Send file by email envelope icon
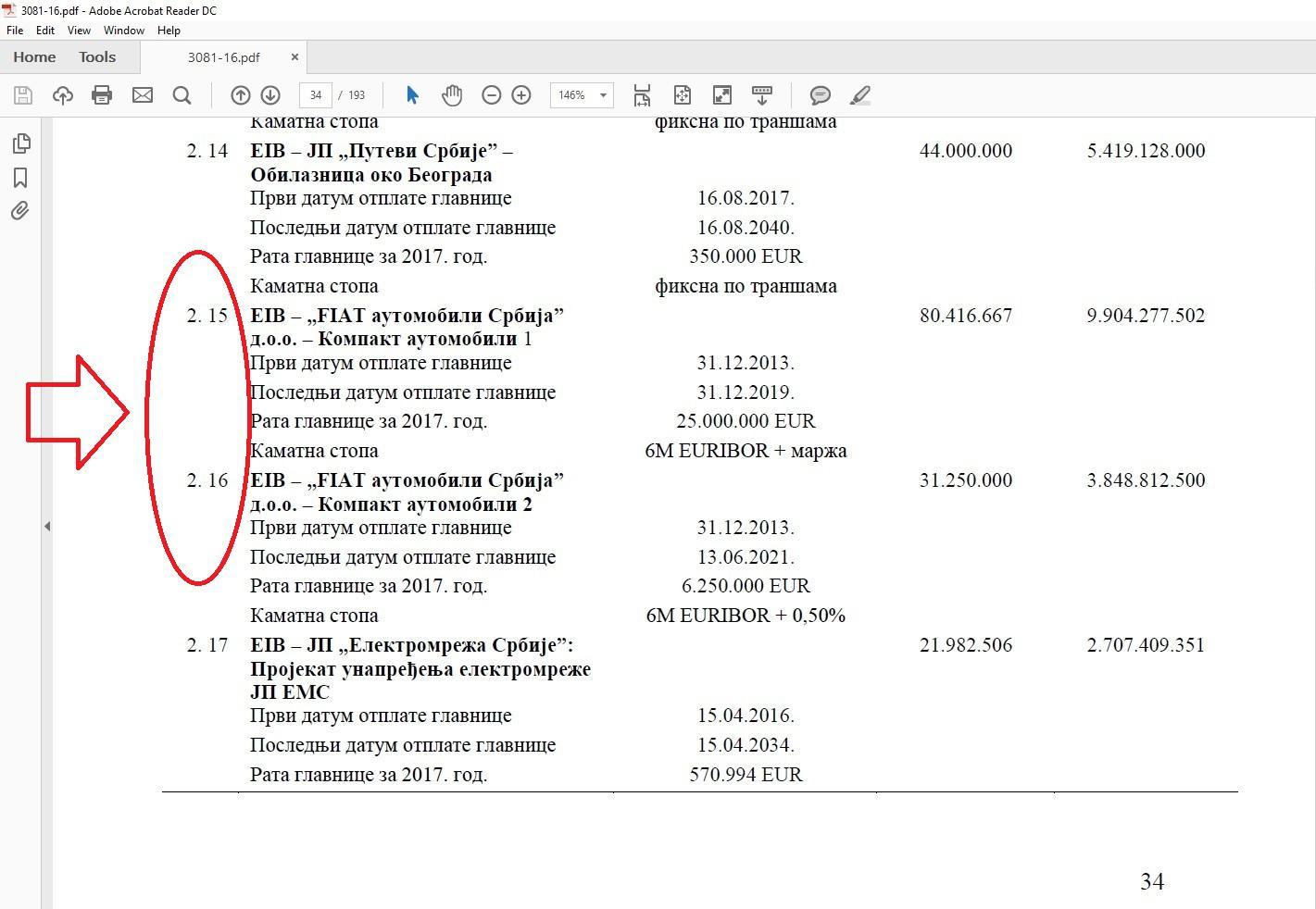 tap(142, 95)
